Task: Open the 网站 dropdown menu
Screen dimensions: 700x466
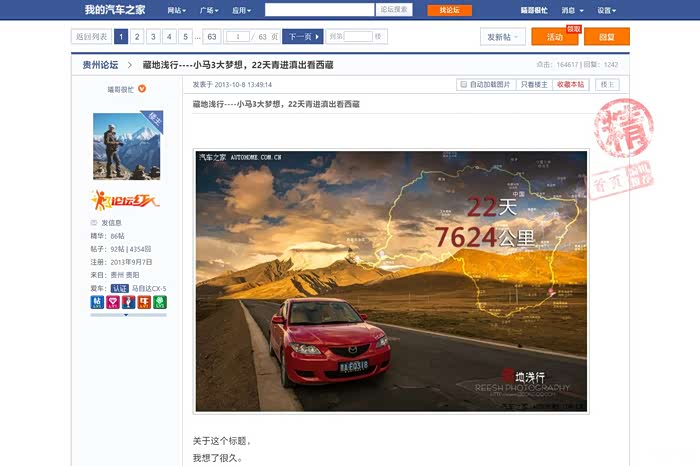Action: pos(176,10)
